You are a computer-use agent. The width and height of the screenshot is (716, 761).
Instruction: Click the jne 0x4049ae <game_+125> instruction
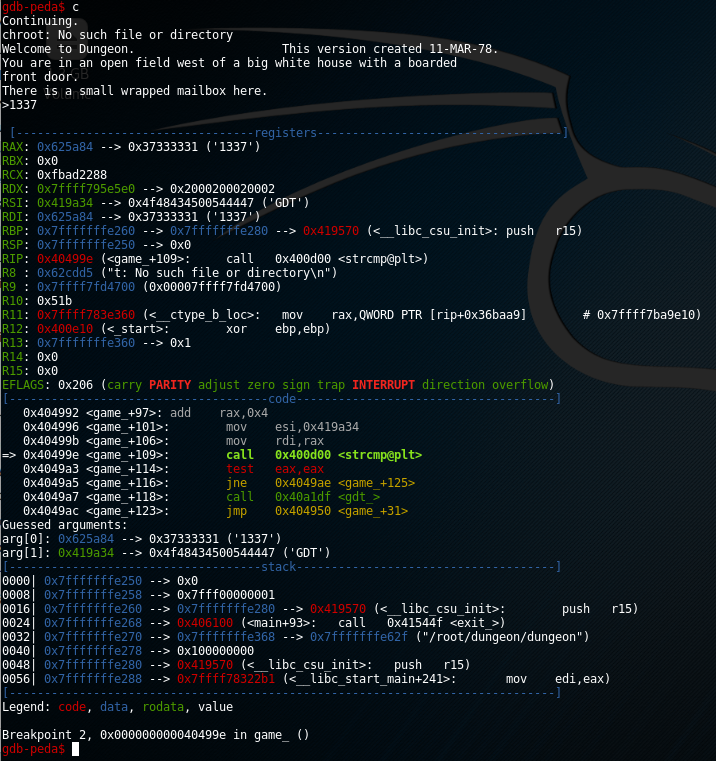320,483
